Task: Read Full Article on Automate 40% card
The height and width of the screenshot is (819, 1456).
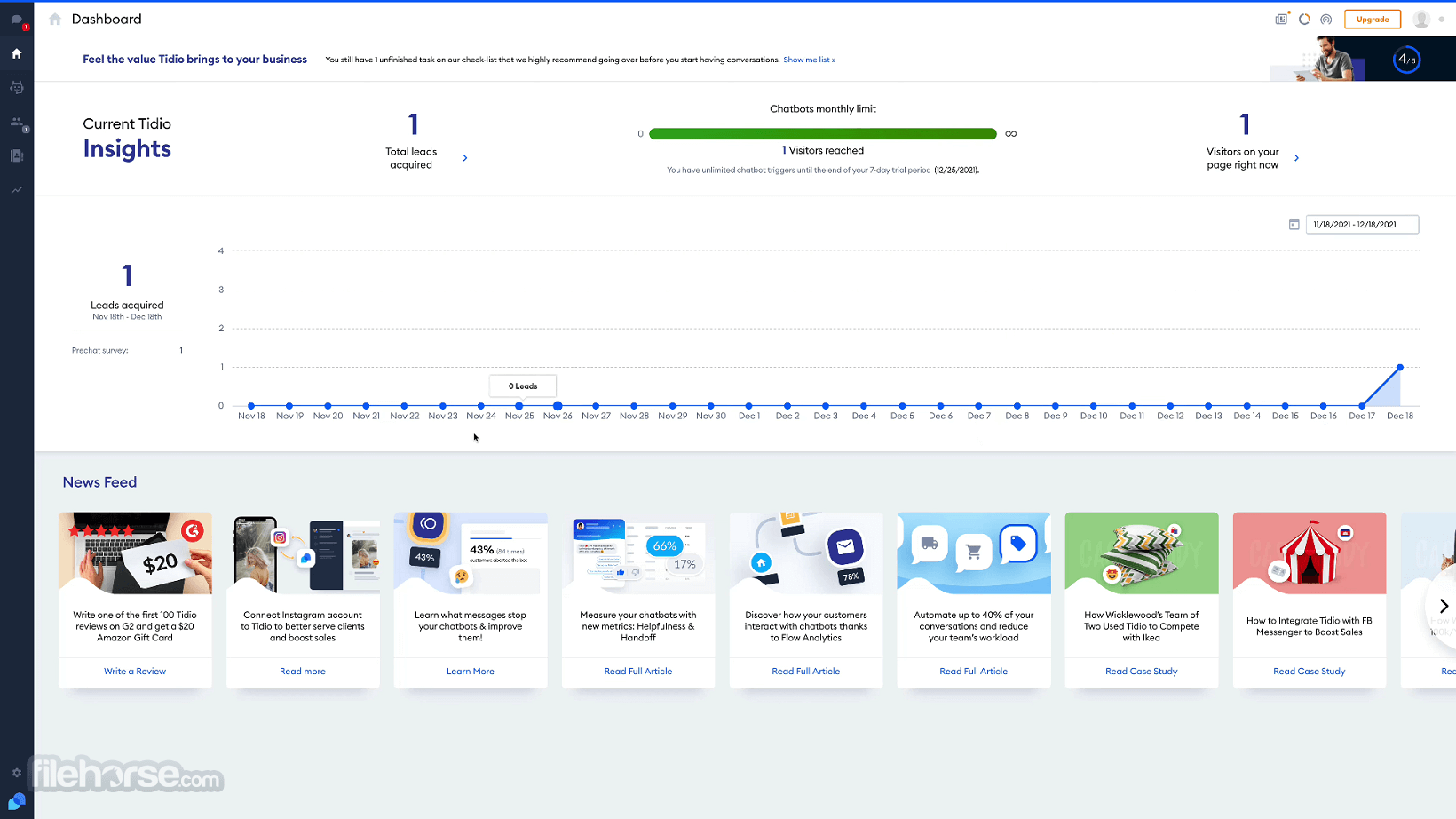Action: coord(974,672)
